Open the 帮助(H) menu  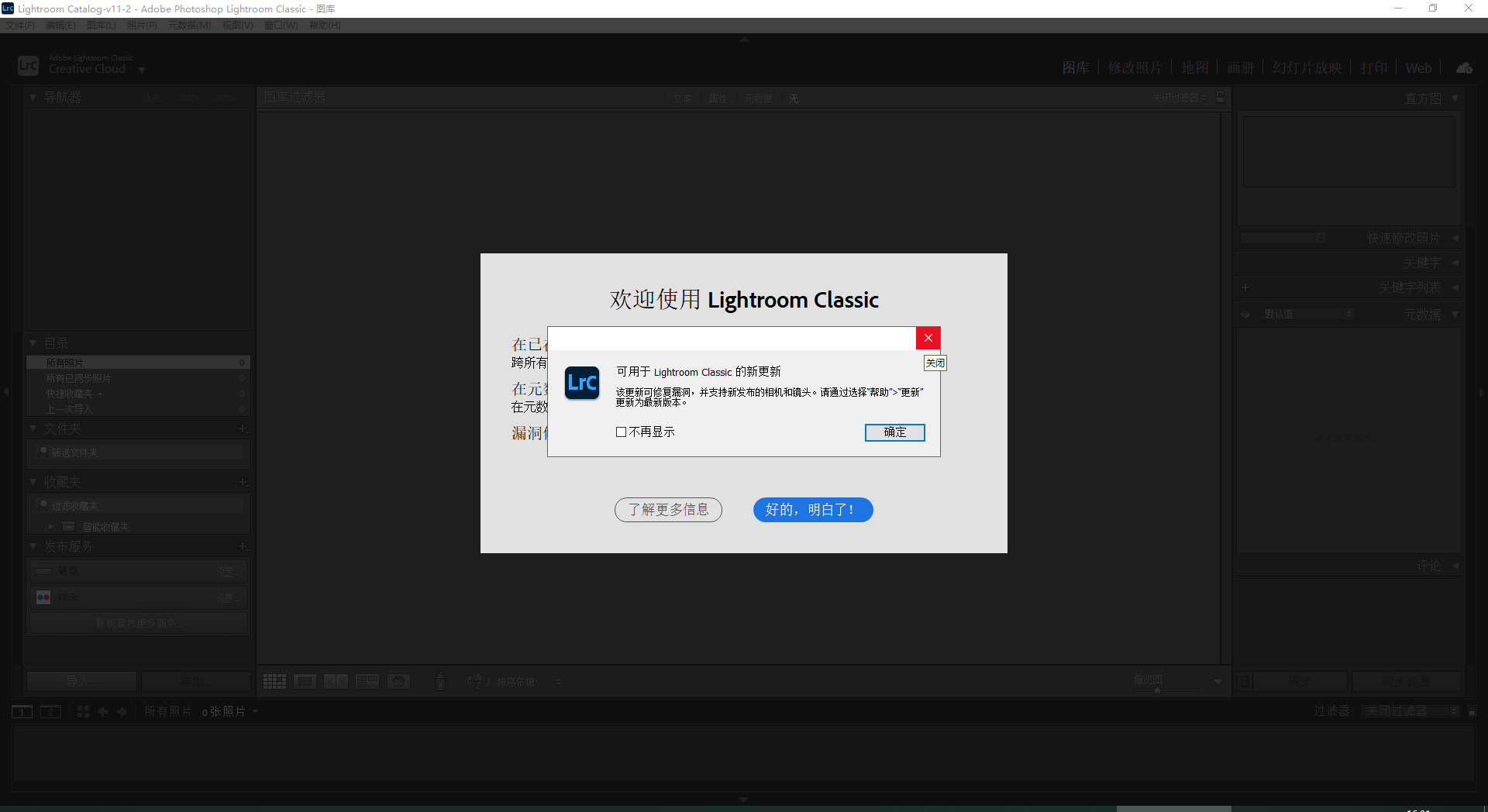(x=325, y=26)
